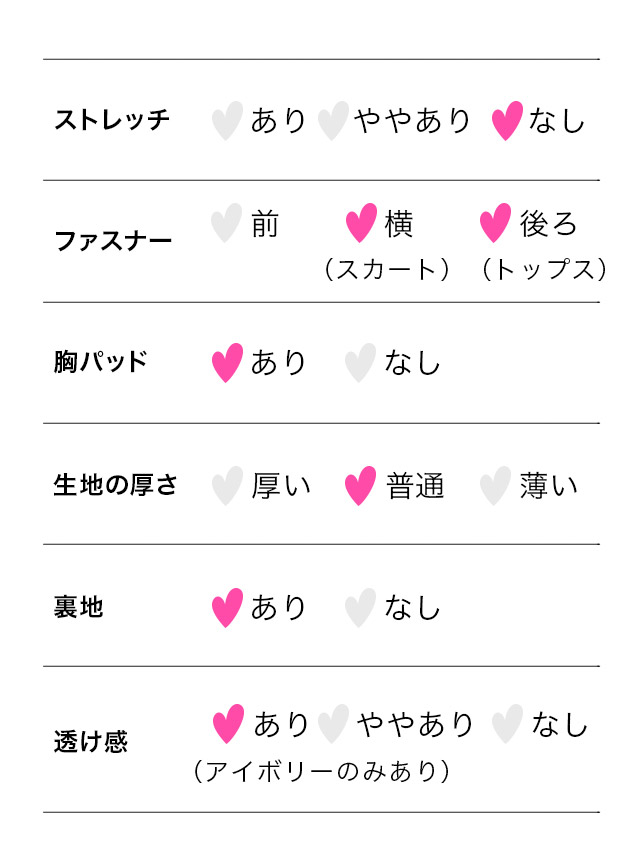Click the pink heart for 裏地 あり

pyautogui.click(x=227, y=608)
